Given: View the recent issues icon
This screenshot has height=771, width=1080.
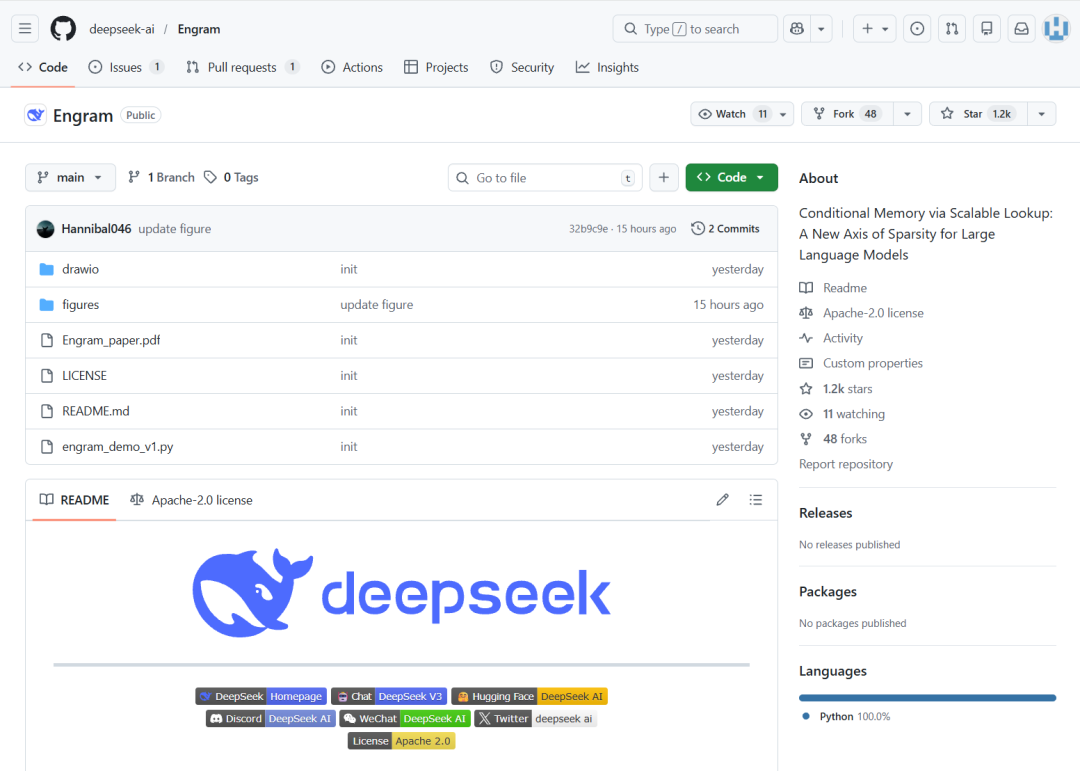Looking at the screenshot, I should (x=916, y=28).
